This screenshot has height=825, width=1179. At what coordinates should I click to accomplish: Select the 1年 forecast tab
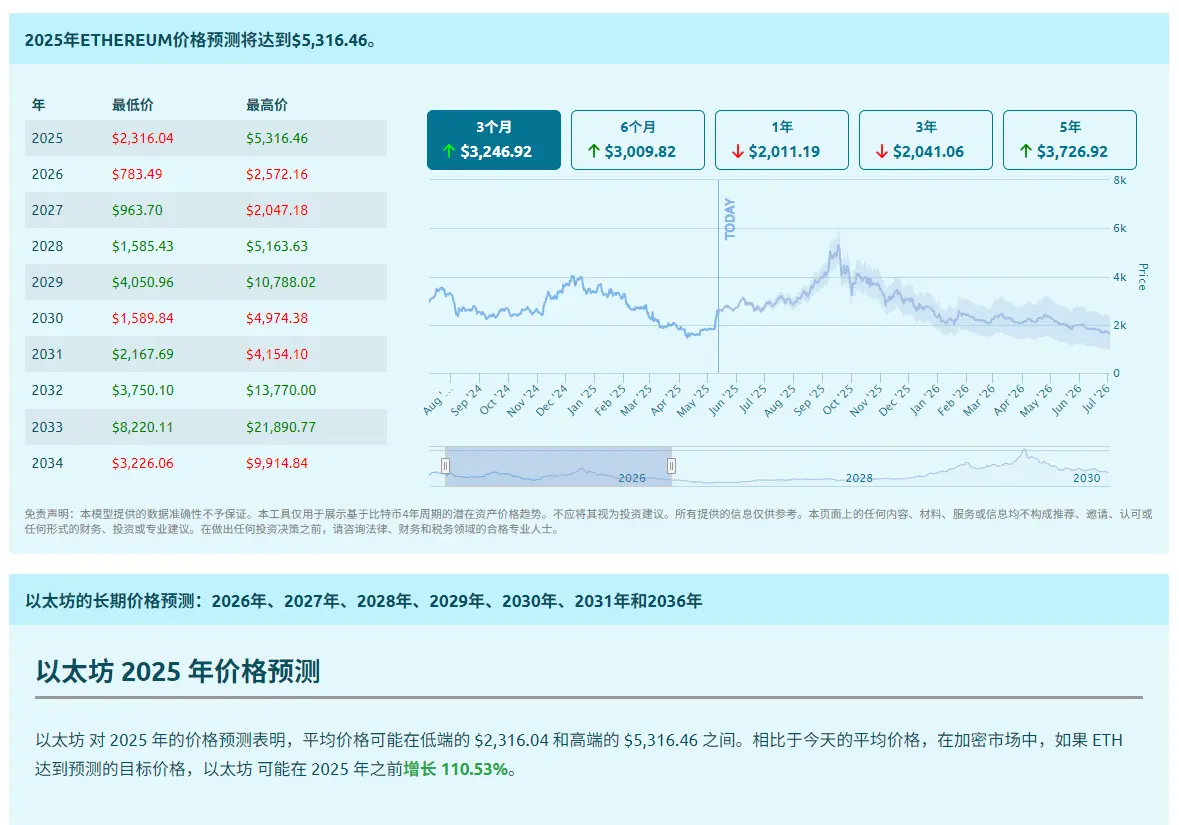click(781, 140)
